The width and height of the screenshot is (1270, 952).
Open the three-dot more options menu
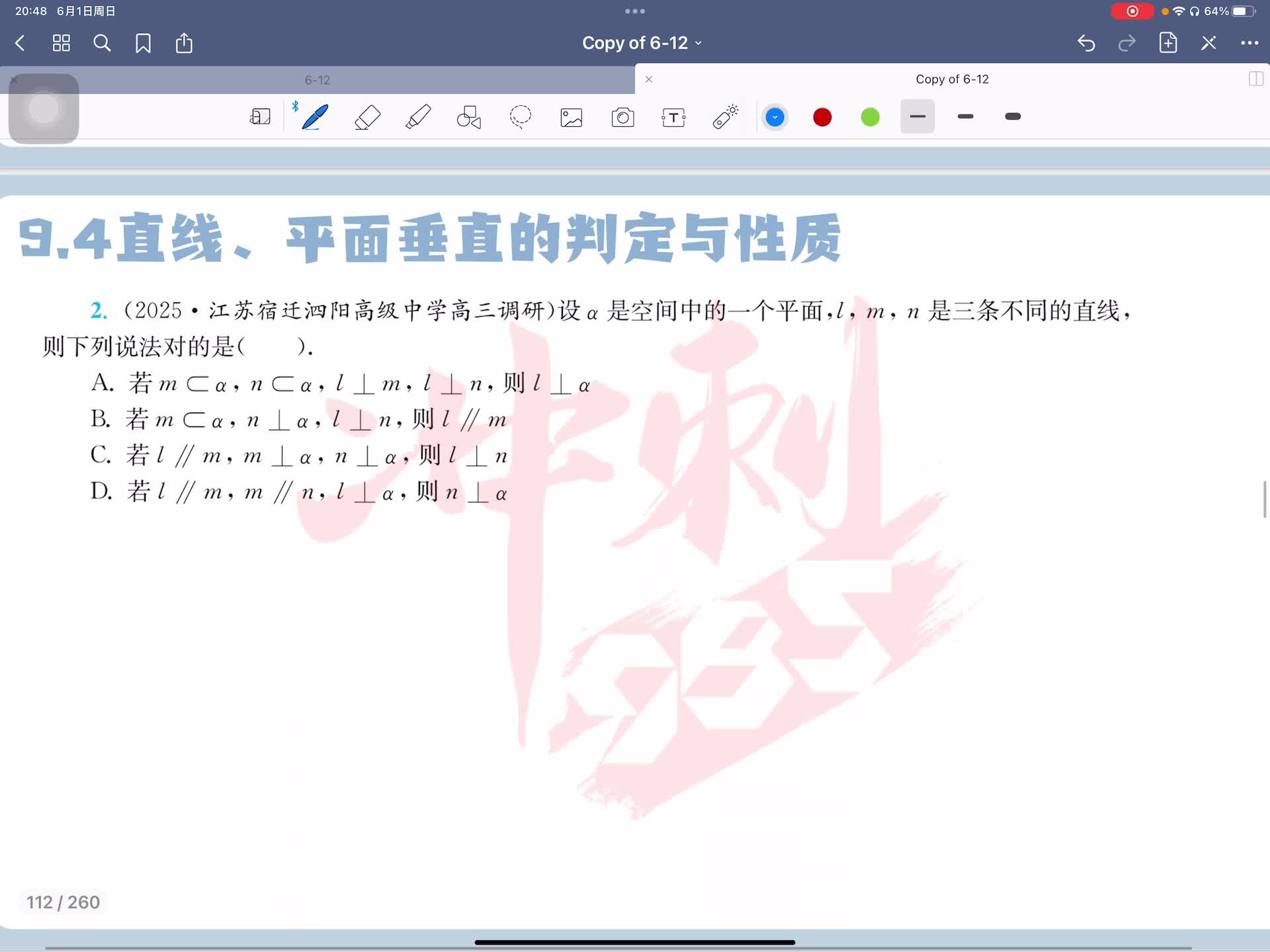tap(1249, 44)
